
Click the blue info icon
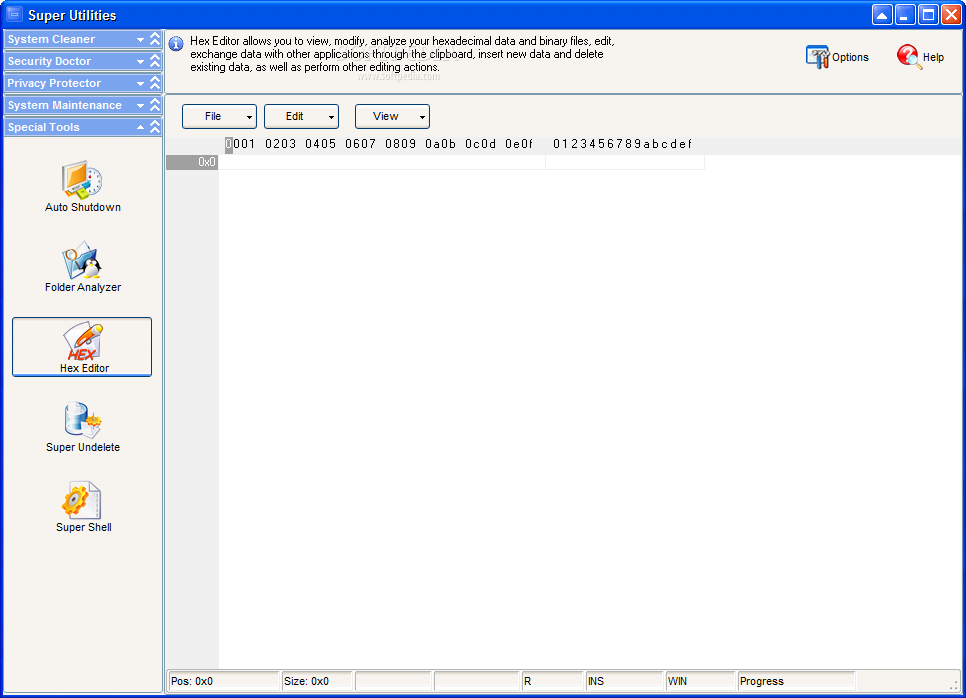pyautogui.click(x=176, y=44)
